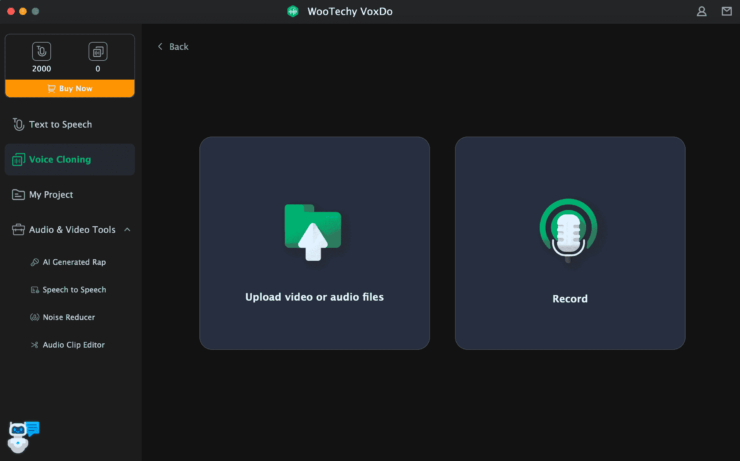The height and width of the screenshot is (461, 740).
Task: Open the Text to Speech section
Action: tap(60, 125)
